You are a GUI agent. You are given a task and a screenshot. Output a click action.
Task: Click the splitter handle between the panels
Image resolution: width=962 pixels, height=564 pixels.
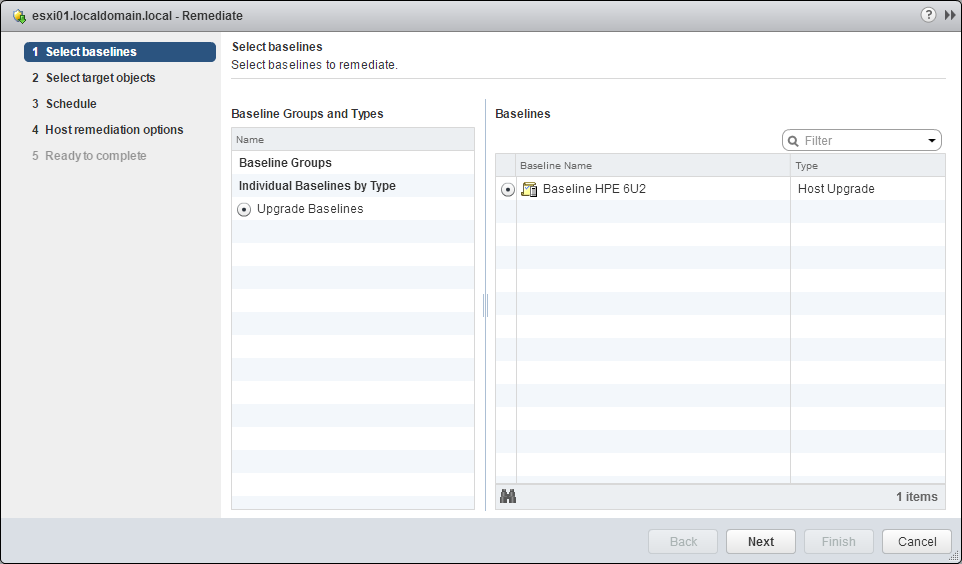click(485, 305)
